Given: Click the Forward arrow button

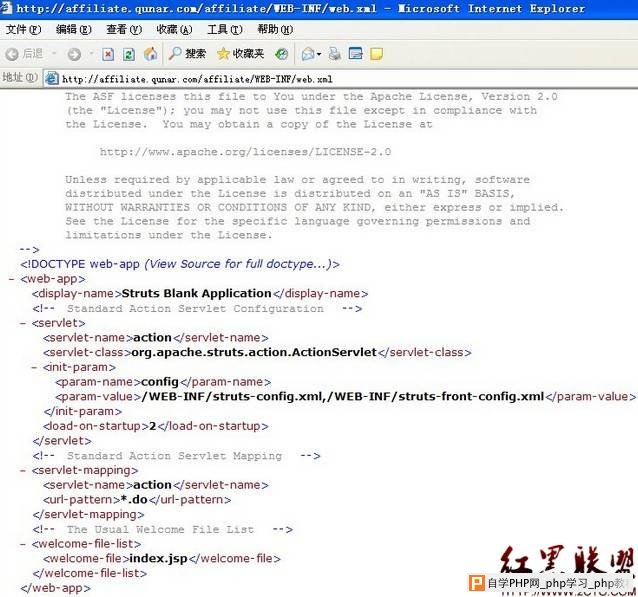Looking at the screenshot, I should click(74, 54).
